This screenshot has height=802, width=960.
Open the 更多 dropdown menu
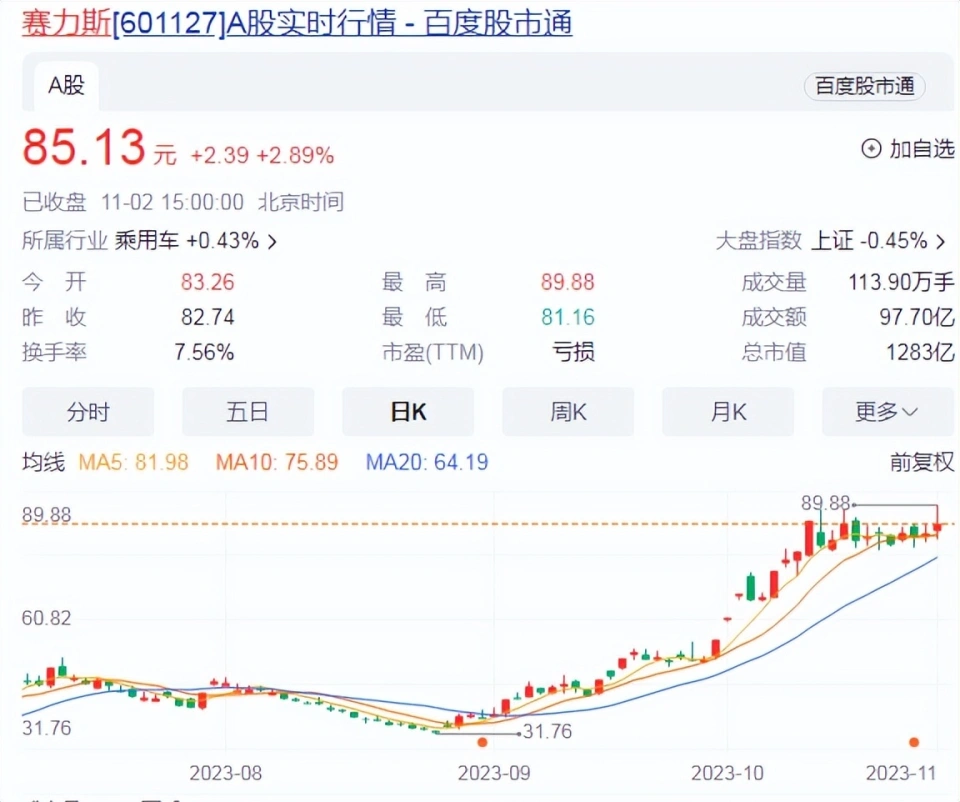point(888,411)
